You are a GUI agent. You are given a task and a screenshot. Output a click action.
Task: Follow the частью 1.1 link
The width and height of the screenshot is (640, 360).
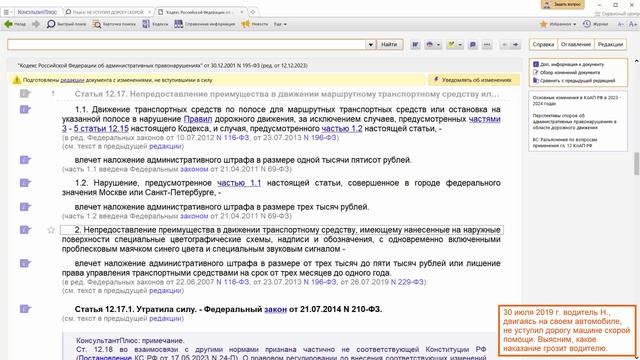(239, 183)
